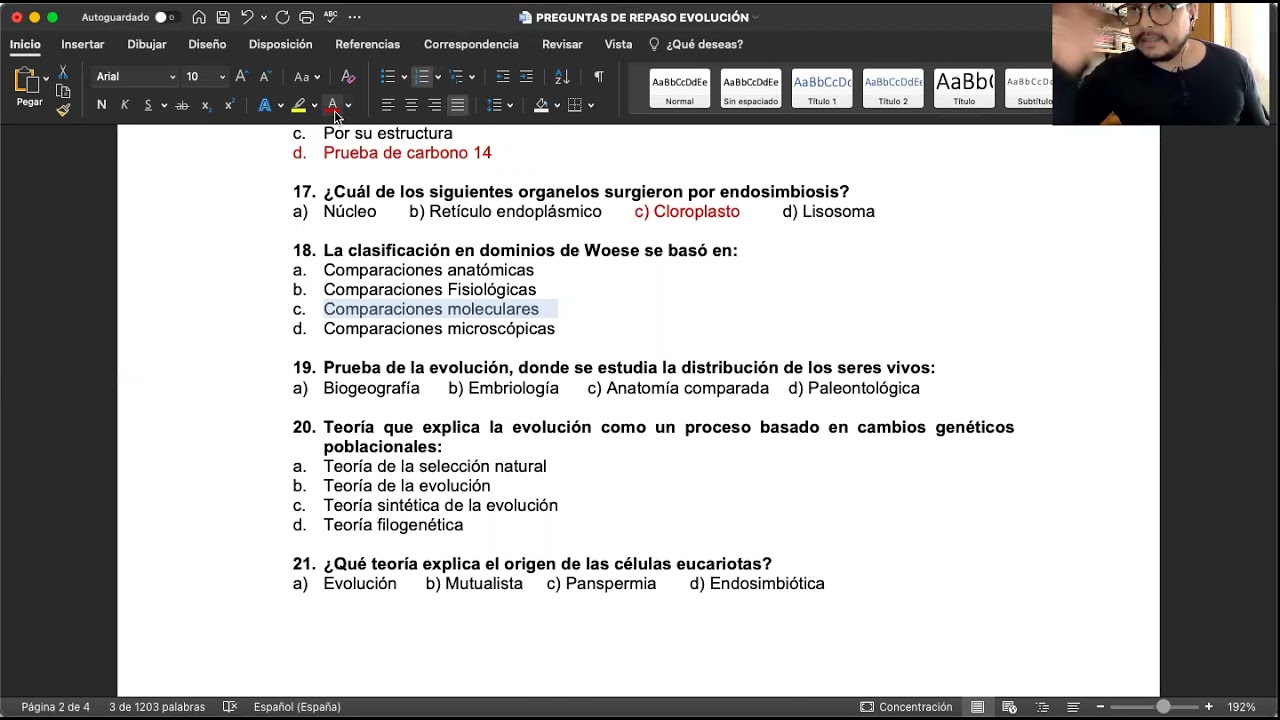Expand the multilevel list options arrow
This screenshot has width=1280, height=720.
[x=472, y=77]
